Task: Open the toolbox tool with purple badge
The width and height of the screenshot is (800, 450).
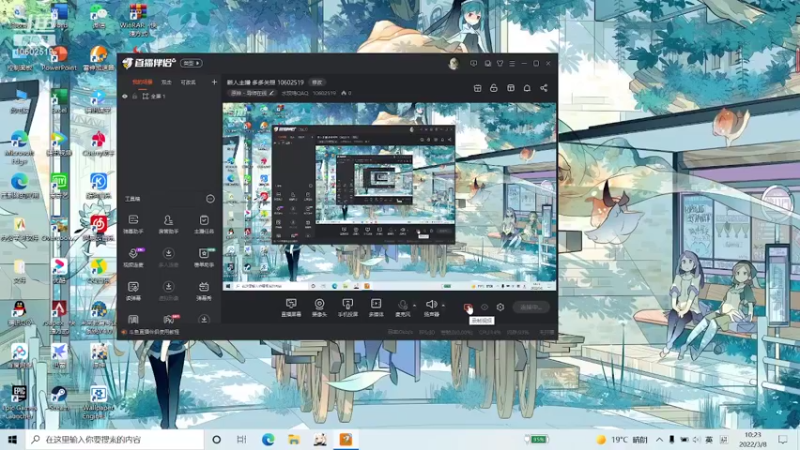Action: pyautogui.click(x=134, y=258)
